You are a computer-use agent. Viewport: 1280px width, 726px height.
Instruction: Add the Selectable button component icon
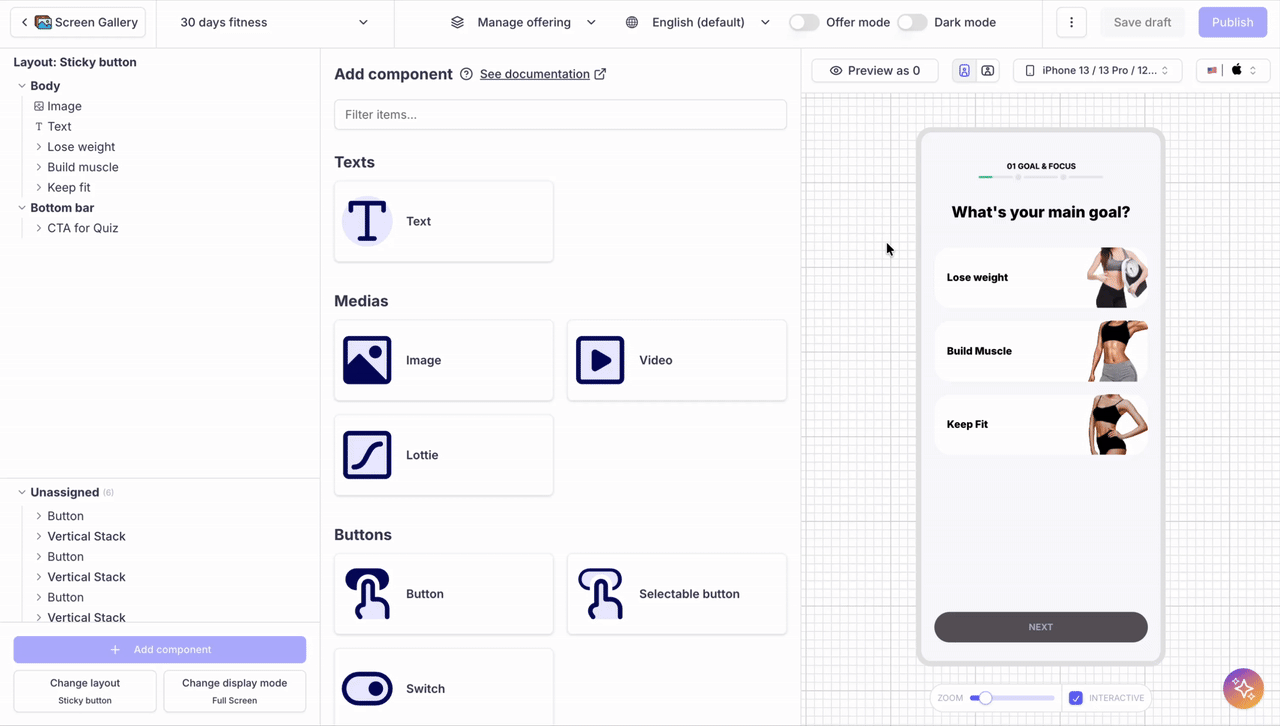click(x=600, y=594)
